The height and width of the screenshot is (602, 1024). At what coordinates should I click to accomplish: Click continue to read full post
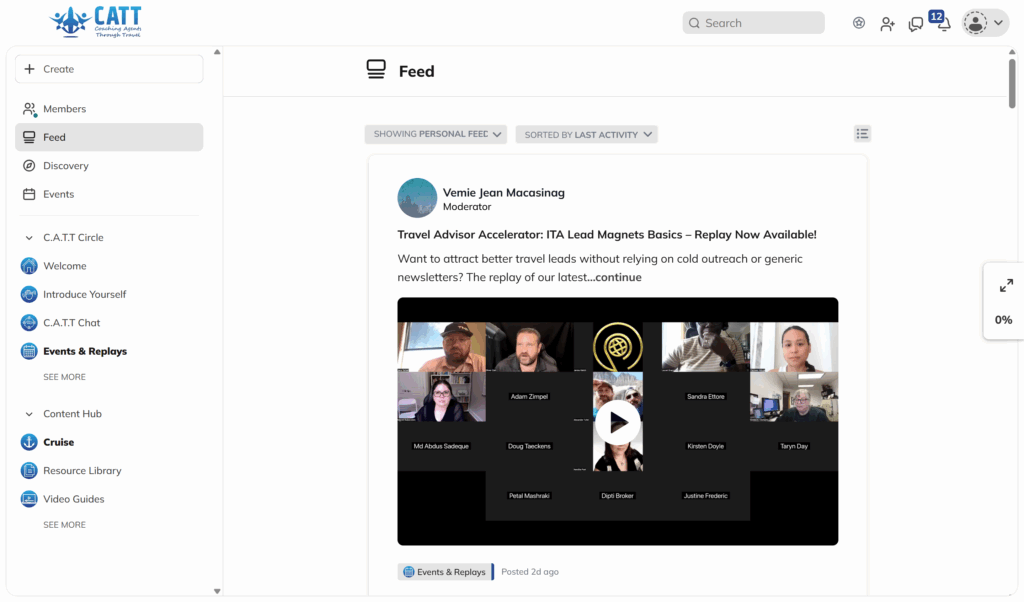tap(618, 277)
